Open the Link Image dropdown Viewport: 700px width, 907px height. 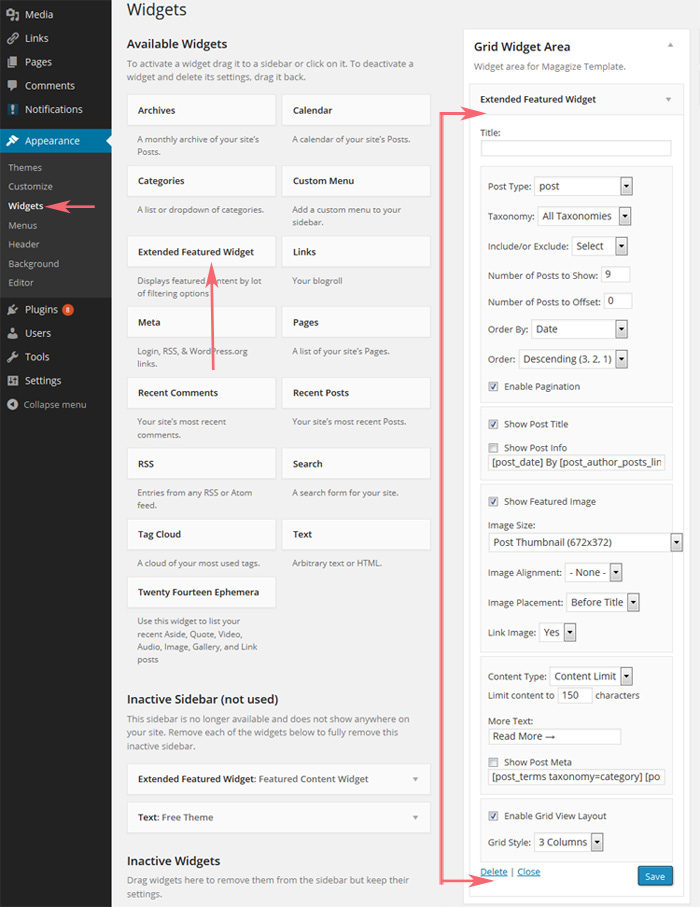558,632
